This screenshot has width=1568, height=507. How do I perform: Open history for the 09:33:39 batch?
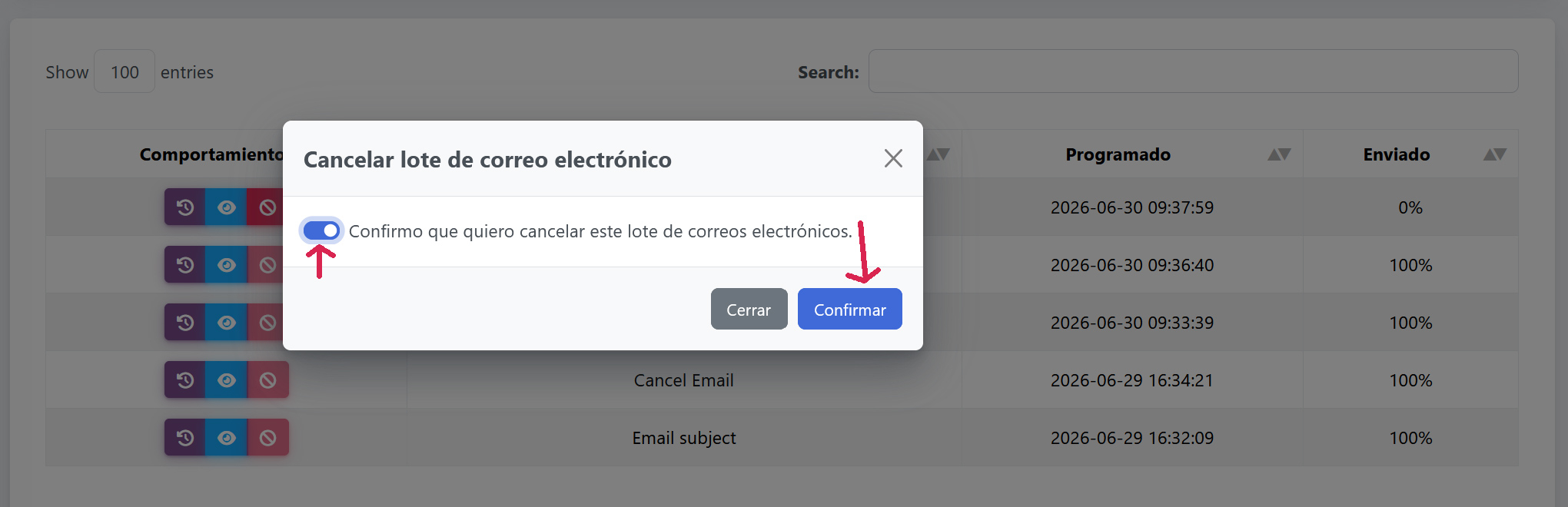(x=185, y=323)
